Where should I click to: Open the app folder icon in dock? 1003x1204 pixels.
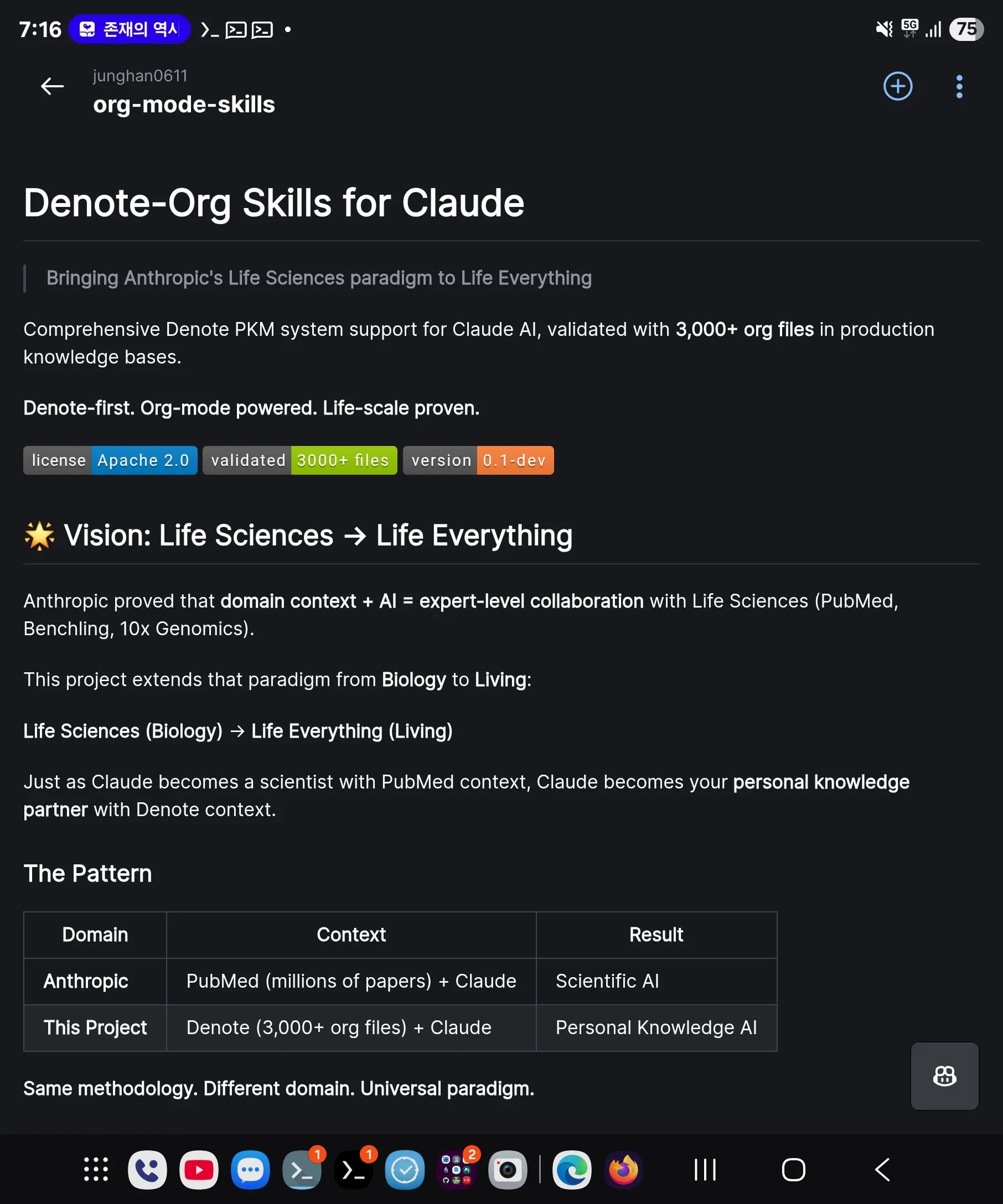pos(456,1170)
